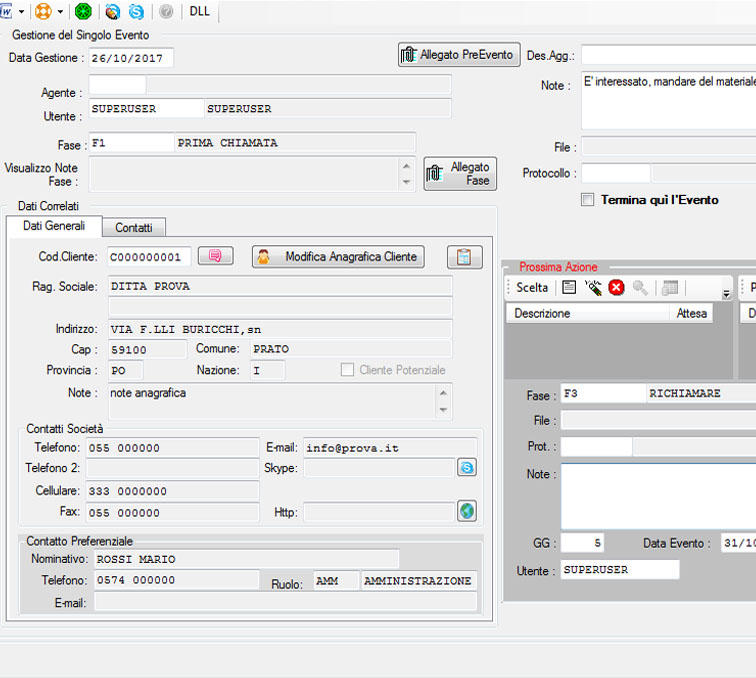
Task: Click the anagrafica Note scrollbar up arrow
Action: pos(443,393)
